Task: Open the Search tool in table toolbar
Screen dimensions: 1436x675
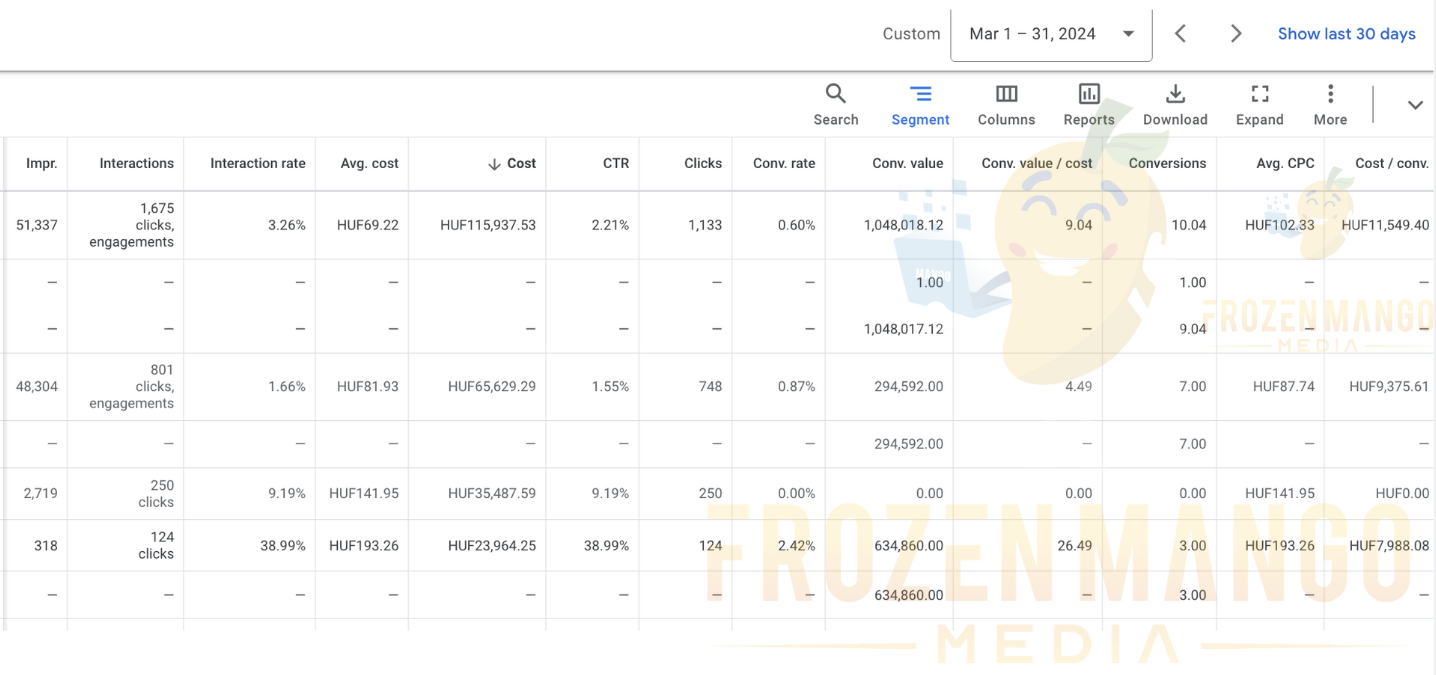Action: click(x=835, y=105)
